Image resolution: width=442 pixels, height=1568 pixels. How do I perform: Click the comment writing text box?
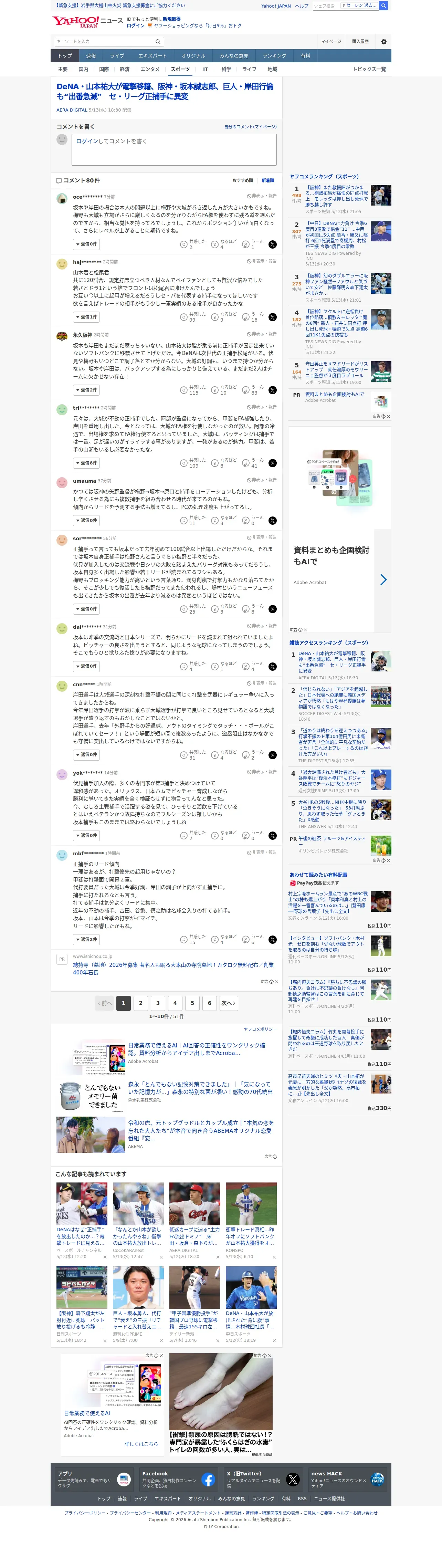(x=174, y=149)
